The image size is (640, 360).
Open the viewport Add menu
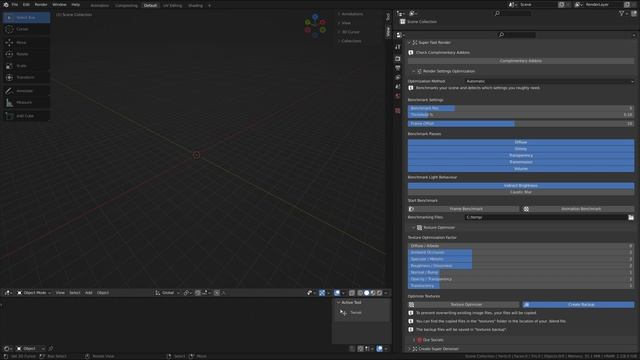click(x=89, y=293)
